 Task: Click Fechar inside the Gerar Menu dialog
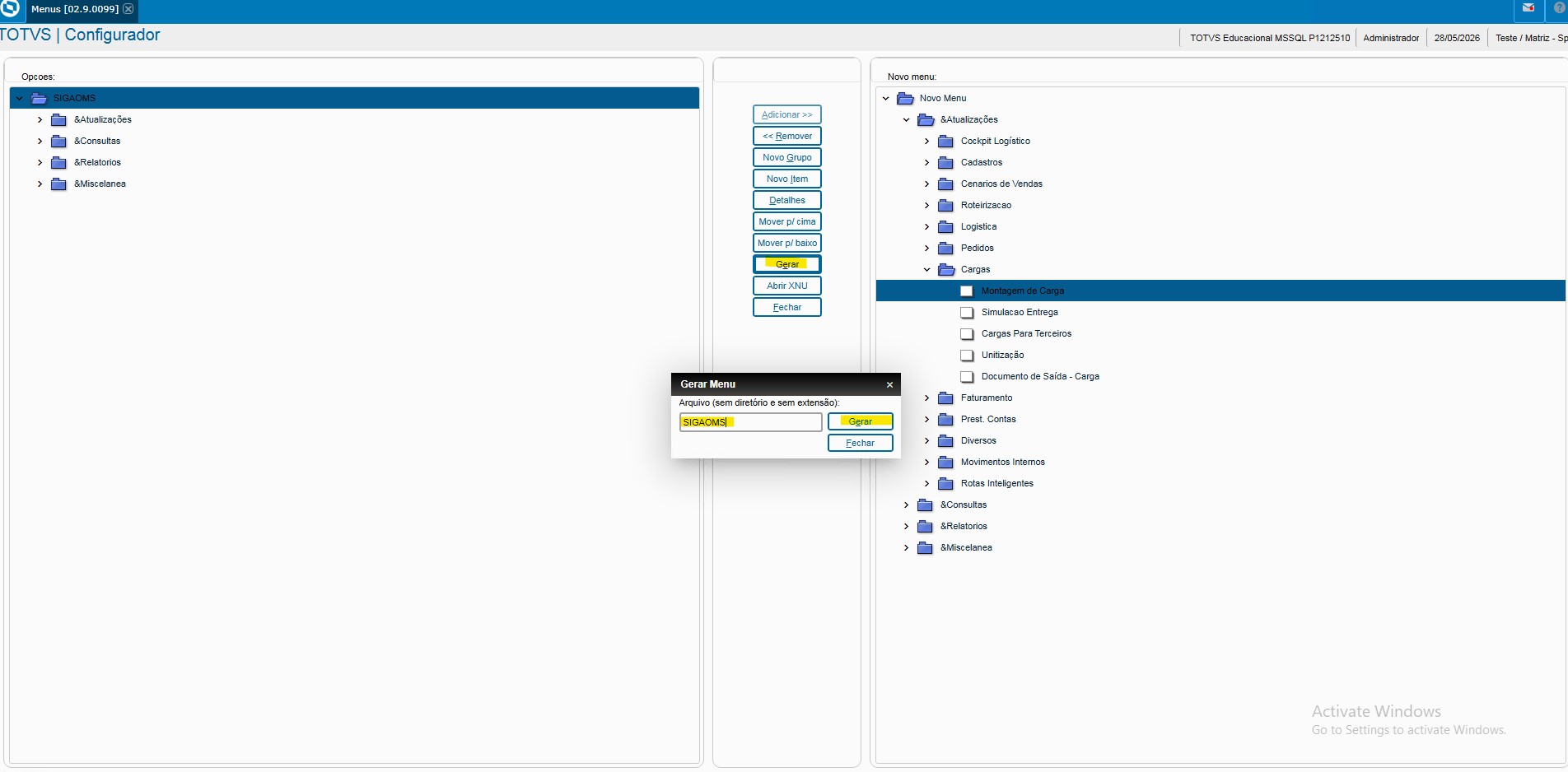point(861,443)
